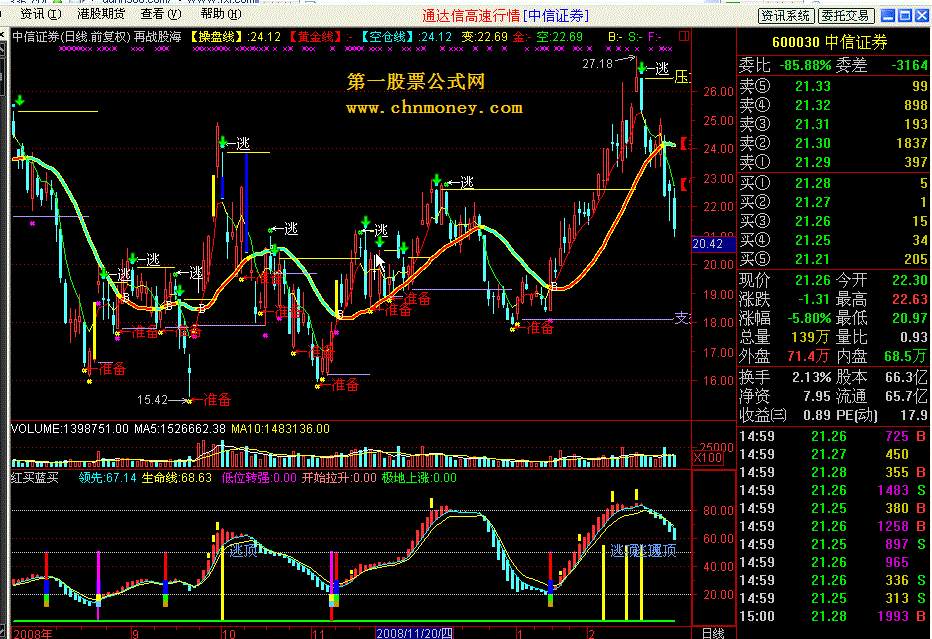The width and height of the screenshot is (932, 639).
Task: Click the 内盘 68.5万 value
Action: click(x=906, y=356)
